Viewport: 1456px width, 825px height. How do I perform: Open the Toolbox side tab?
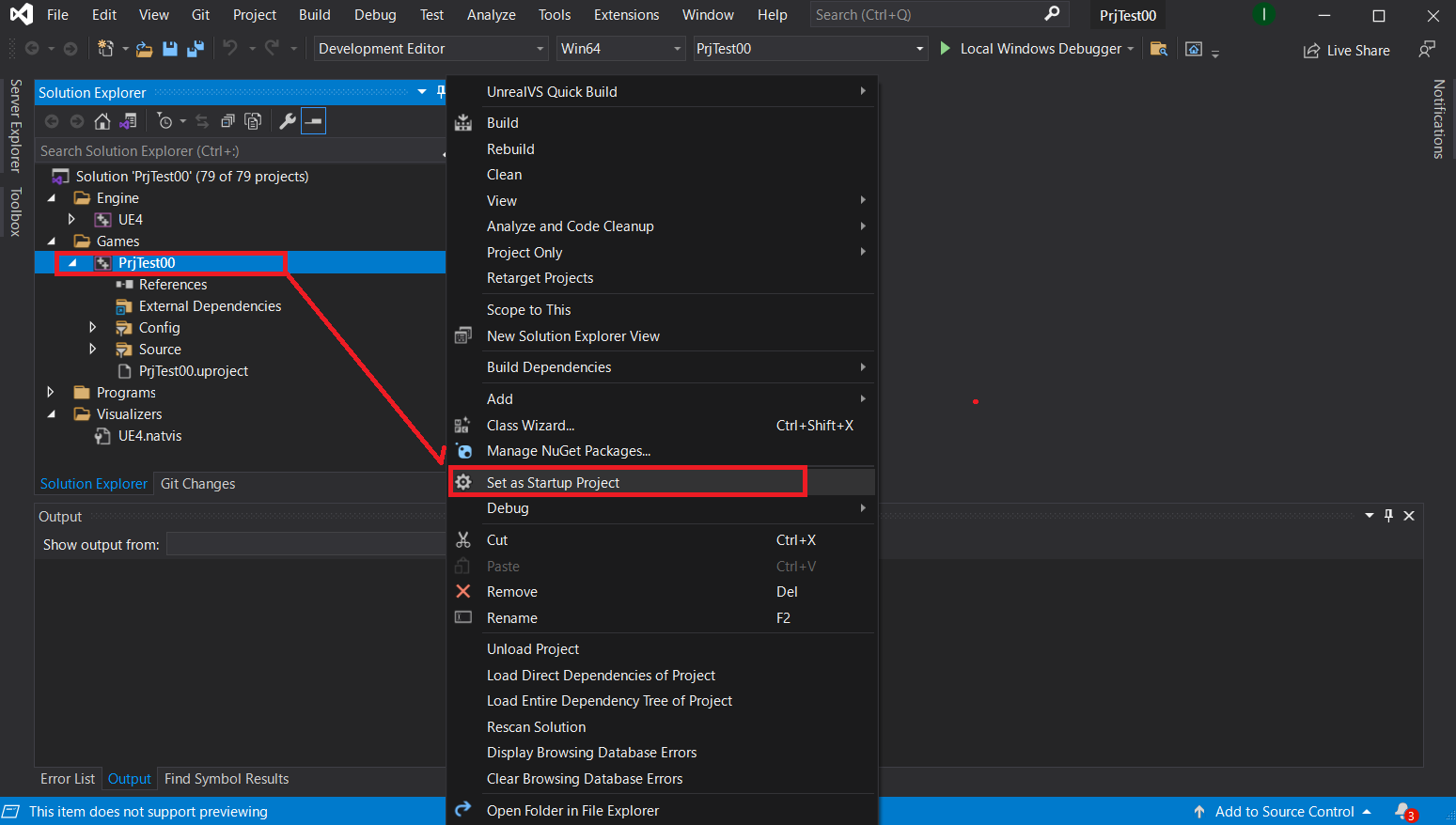tap(16, 211)
